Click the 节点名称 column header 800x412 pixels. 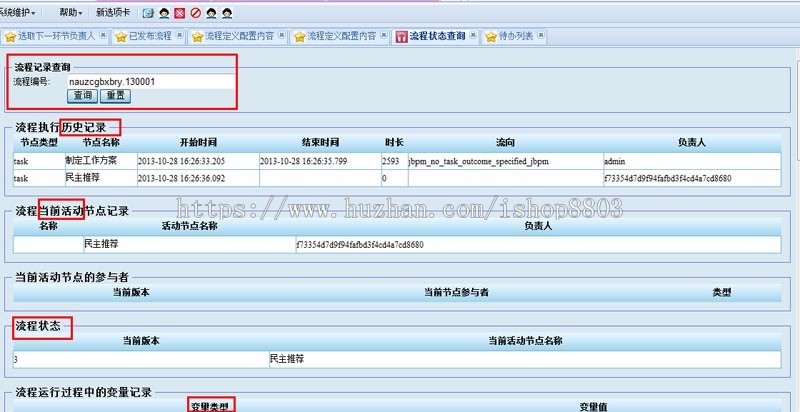point(101,142)
